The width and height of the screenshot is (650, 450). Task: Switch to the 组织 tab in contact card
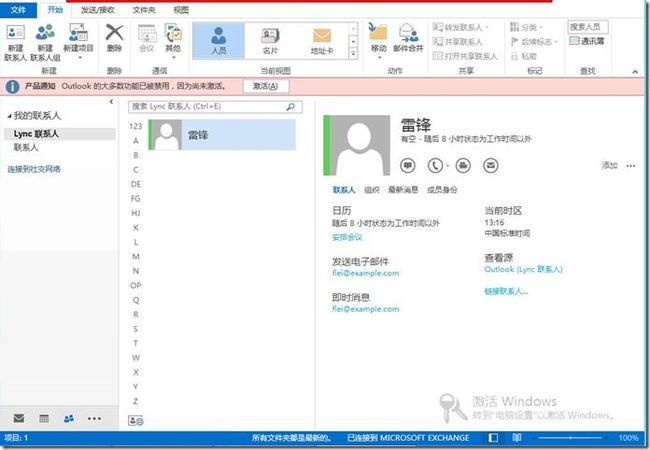point(371,189)
